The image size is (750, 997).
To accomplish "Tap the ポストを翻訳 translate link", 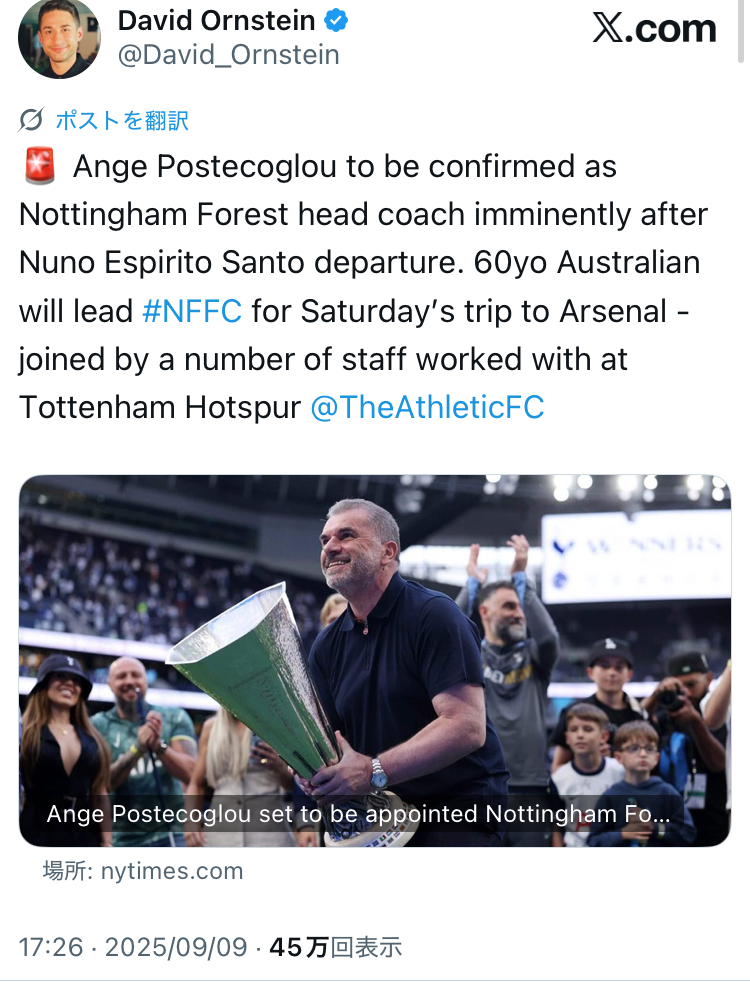I will click(x=122, y=121).
